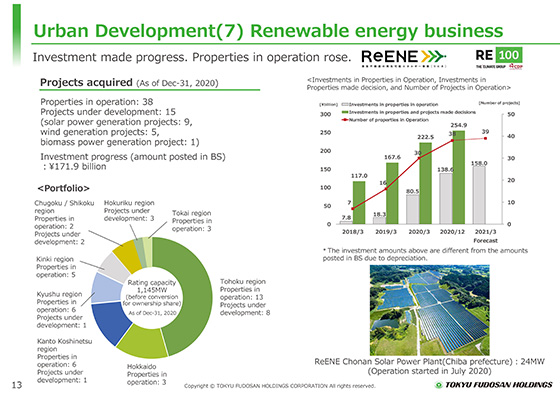Click the 158.0 gray forecast bar
The image size is (560, 396).
(479, 195)
